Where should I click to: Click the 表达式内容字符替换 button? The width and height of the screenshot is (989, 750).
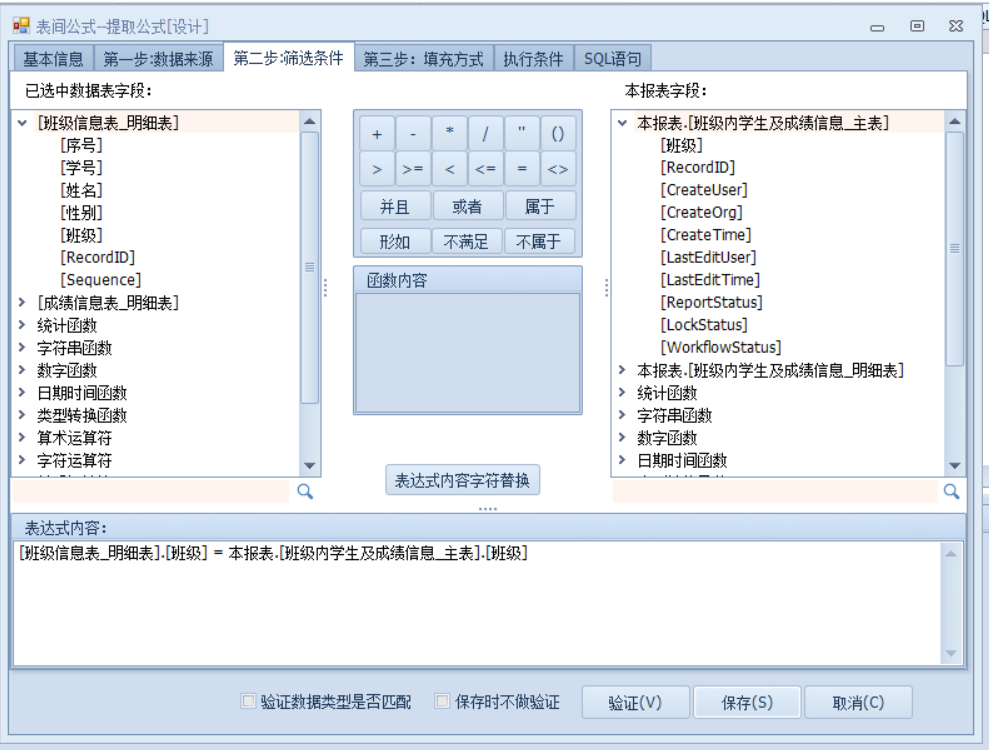coord(462,480)
